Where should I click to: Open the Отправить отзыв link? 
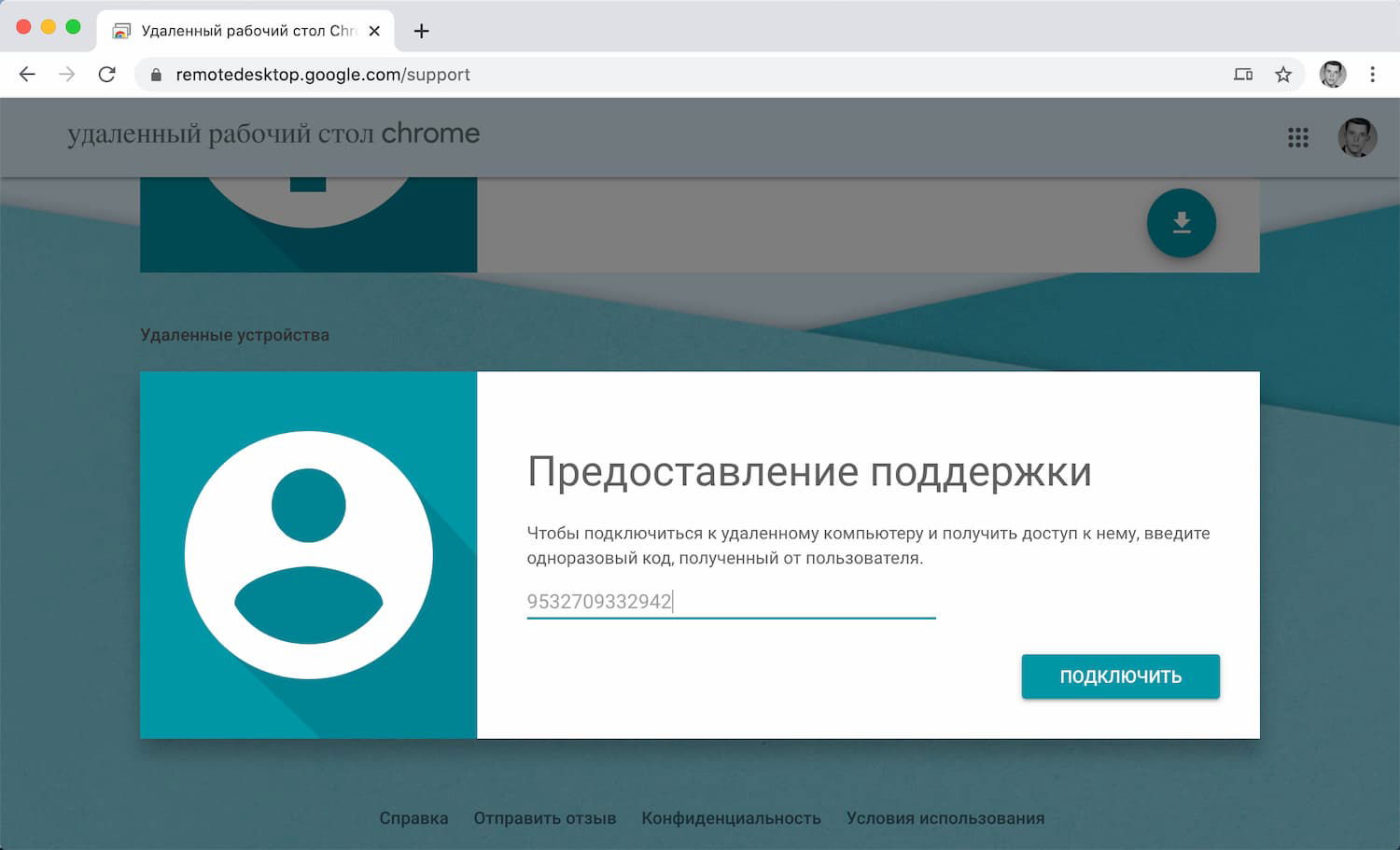coord(545,818)
